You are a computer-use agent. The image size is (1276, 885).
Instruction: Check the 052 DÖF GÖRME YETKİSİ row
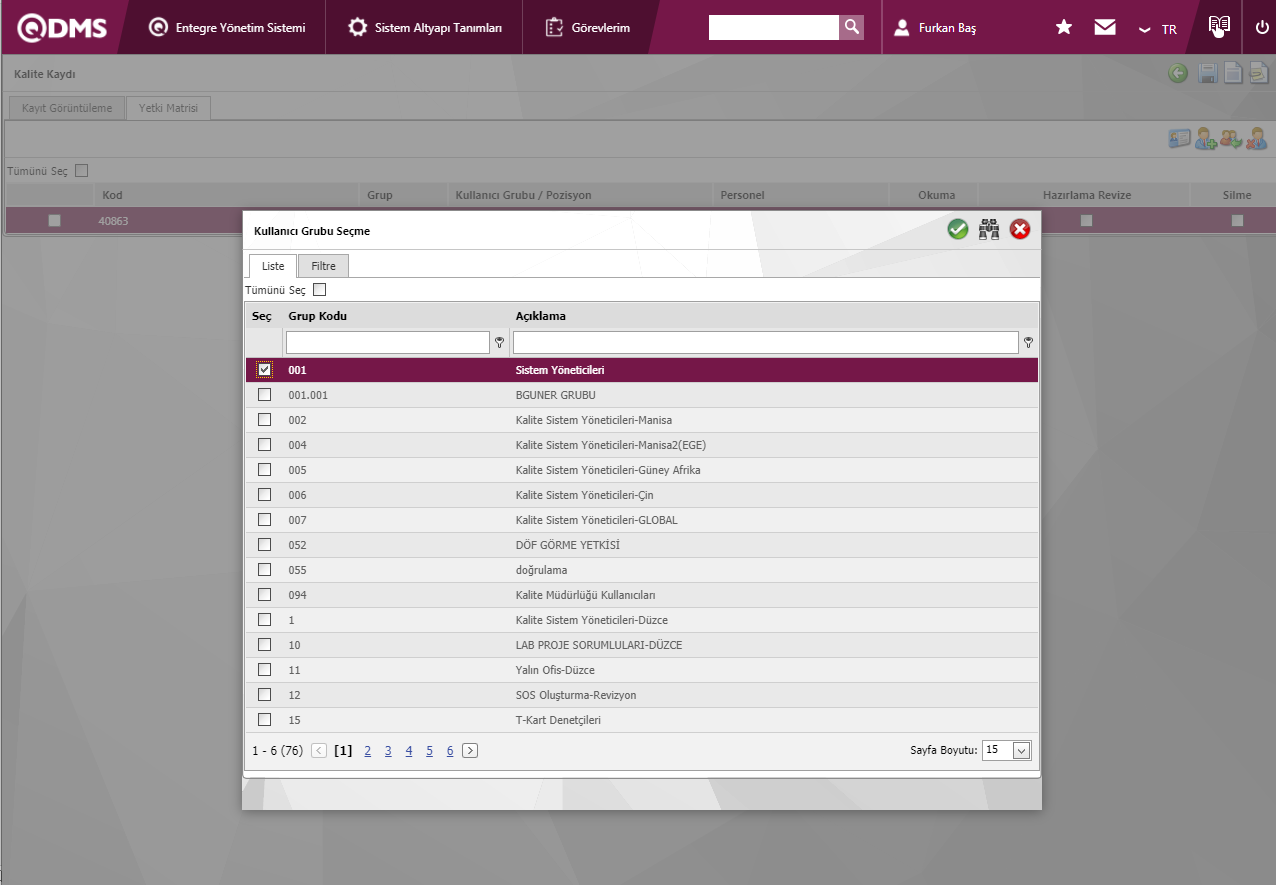pos(264,545)
